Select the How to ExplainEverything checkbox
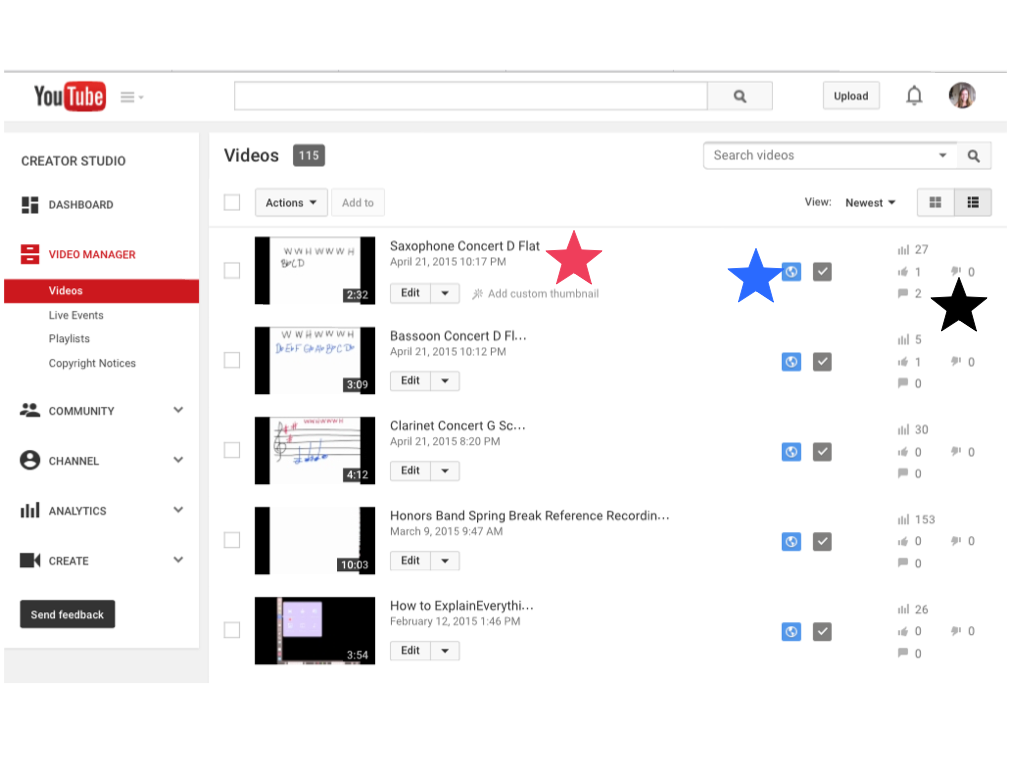 pos(232,630)
